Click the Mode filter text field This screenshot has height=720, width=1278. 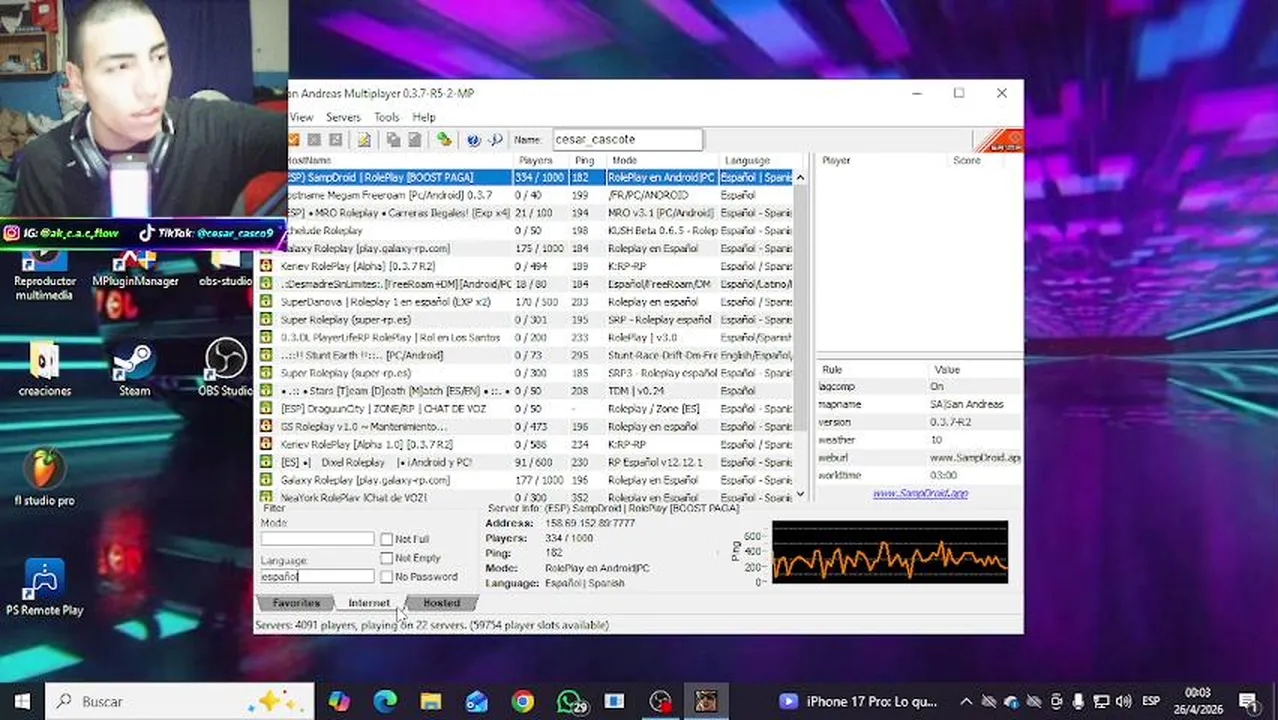[317, 539]
